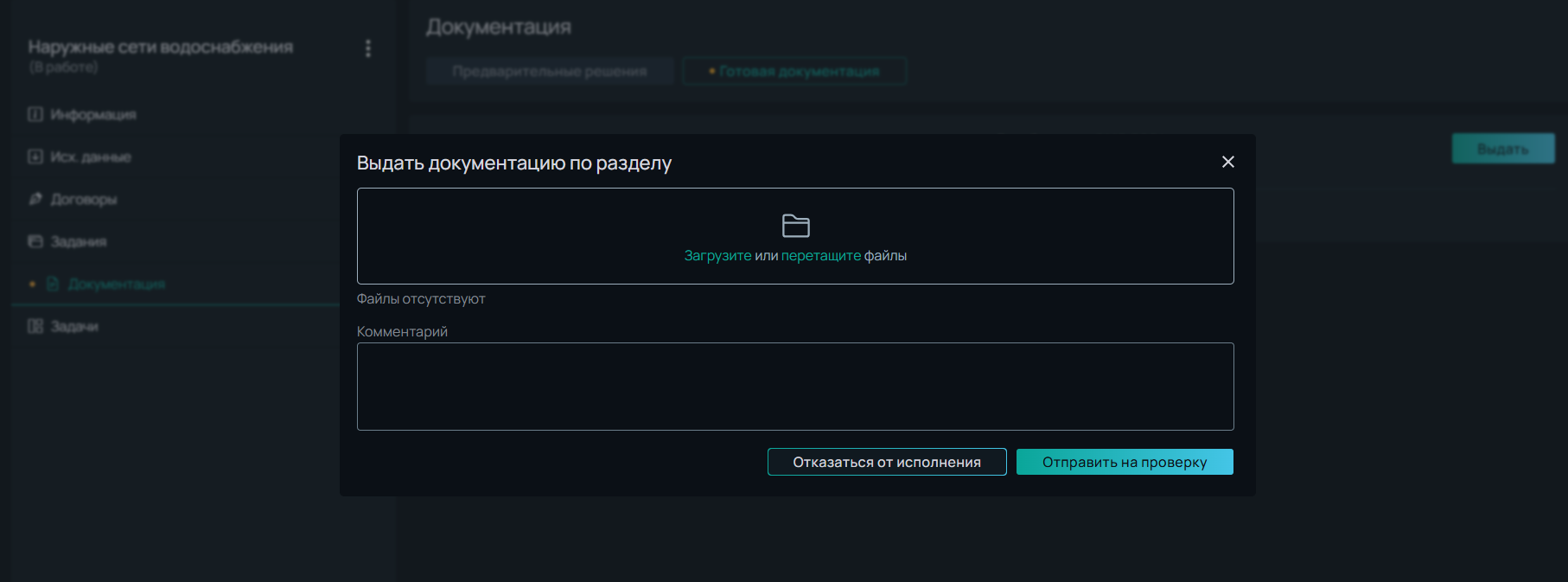Click the Загрузите upload link
The image size is (1568, 582).
click(x=717, y=256)
